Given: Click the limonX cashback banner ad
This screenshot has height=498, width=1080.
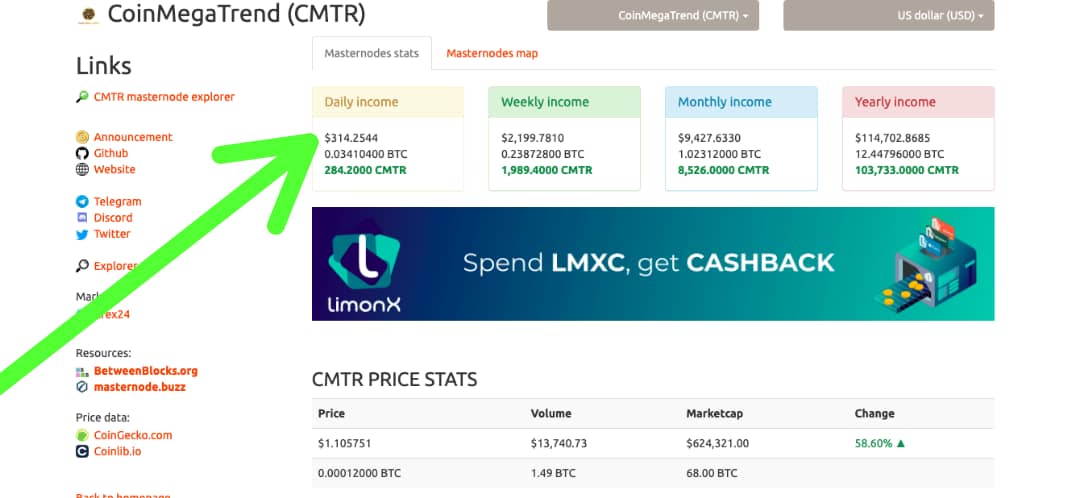Looking at the screenshot, I should pos(653,264).
